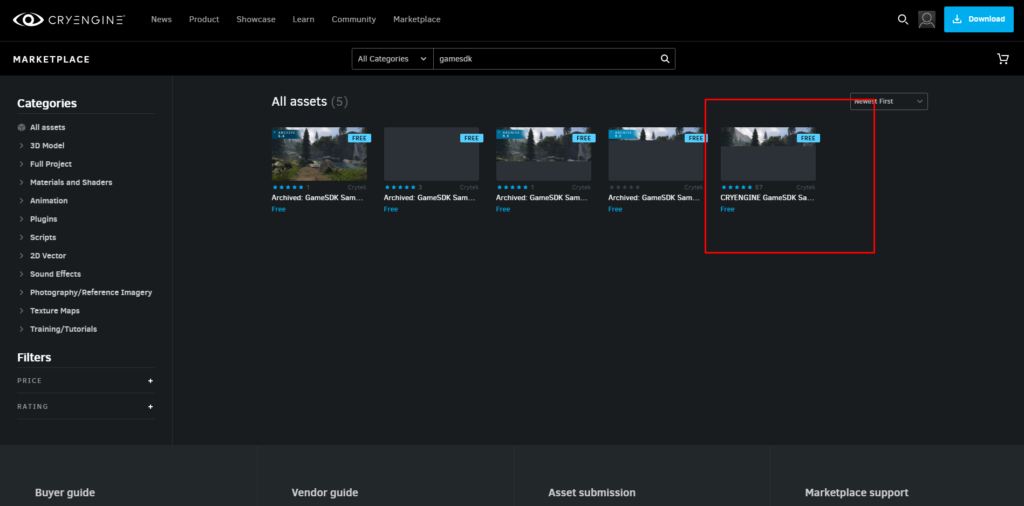
Task: Expand the RATING filter
Action: 150,406
